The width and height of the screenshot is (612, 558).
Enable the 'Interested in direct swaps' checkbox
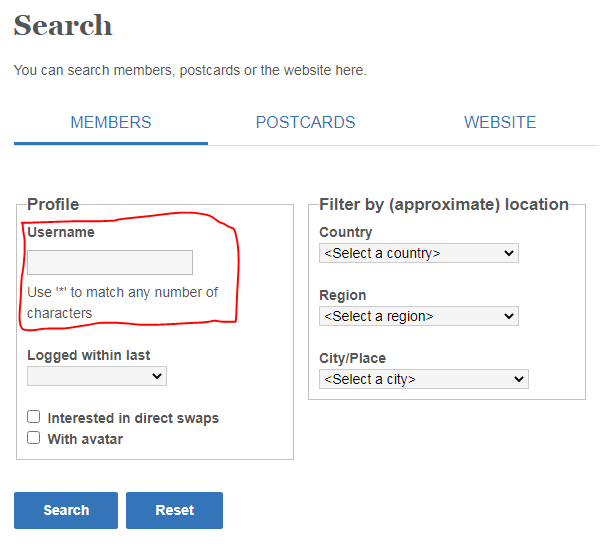(34, 417)
